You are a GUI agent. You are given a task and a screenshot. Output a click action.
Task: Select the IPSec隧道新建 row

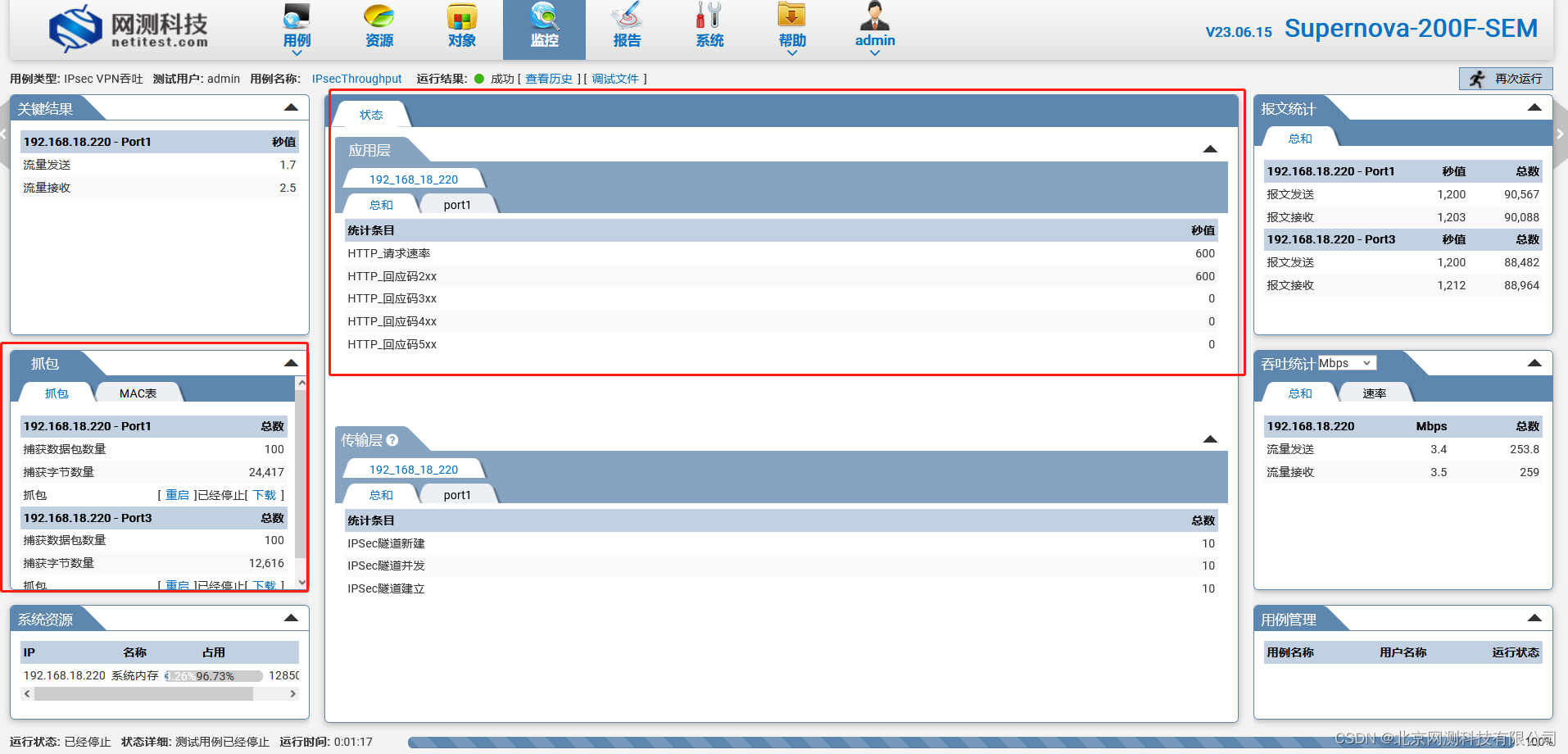[x=782, y=543]
